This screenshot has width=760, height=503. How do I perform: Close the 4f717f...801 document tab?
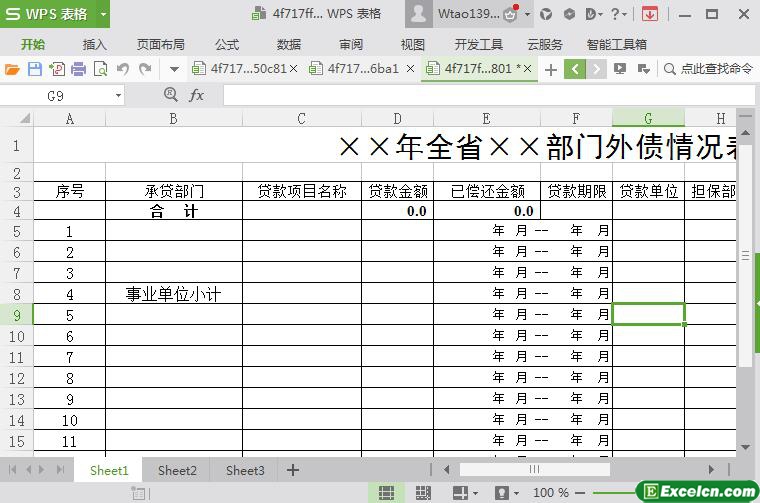point(527,69)
